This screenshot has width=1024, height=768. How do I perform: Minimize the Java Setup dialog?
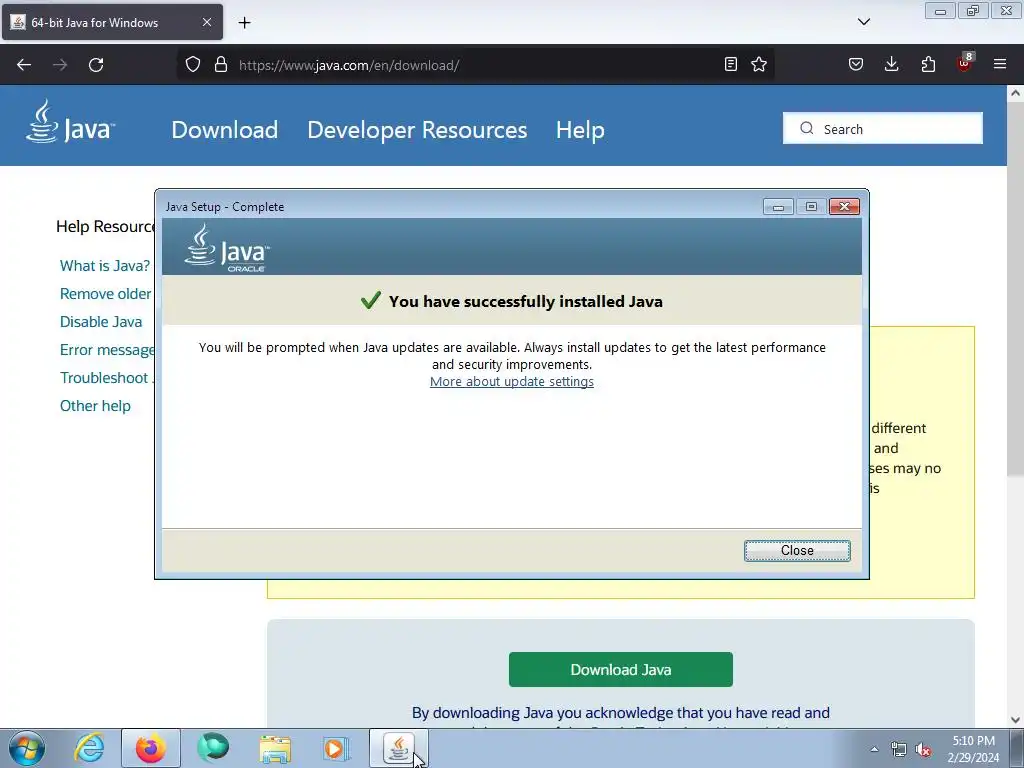point(778,207)
